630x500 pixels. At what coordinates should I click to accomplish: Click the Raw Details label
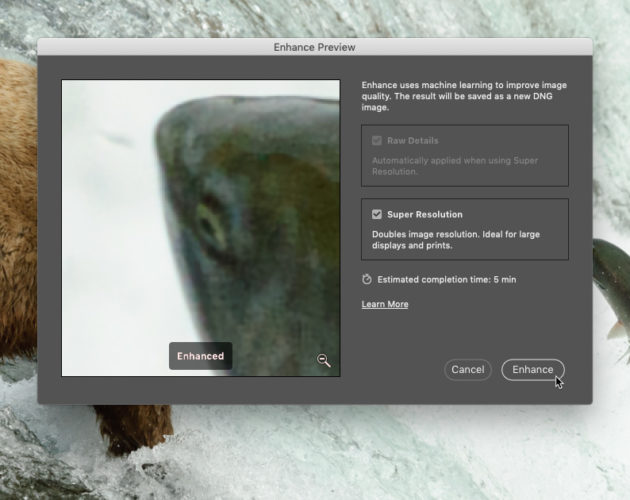coord(413,140)
